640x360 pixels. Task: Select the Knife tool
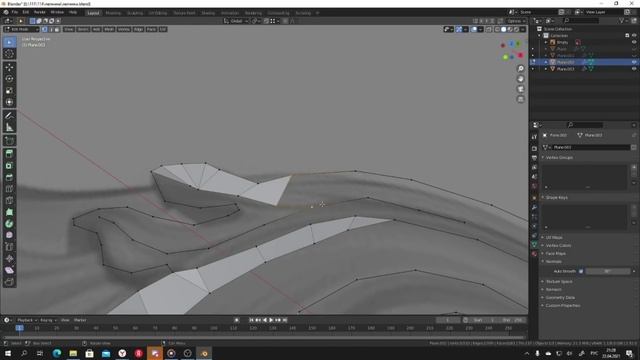(x=9, y=200)
